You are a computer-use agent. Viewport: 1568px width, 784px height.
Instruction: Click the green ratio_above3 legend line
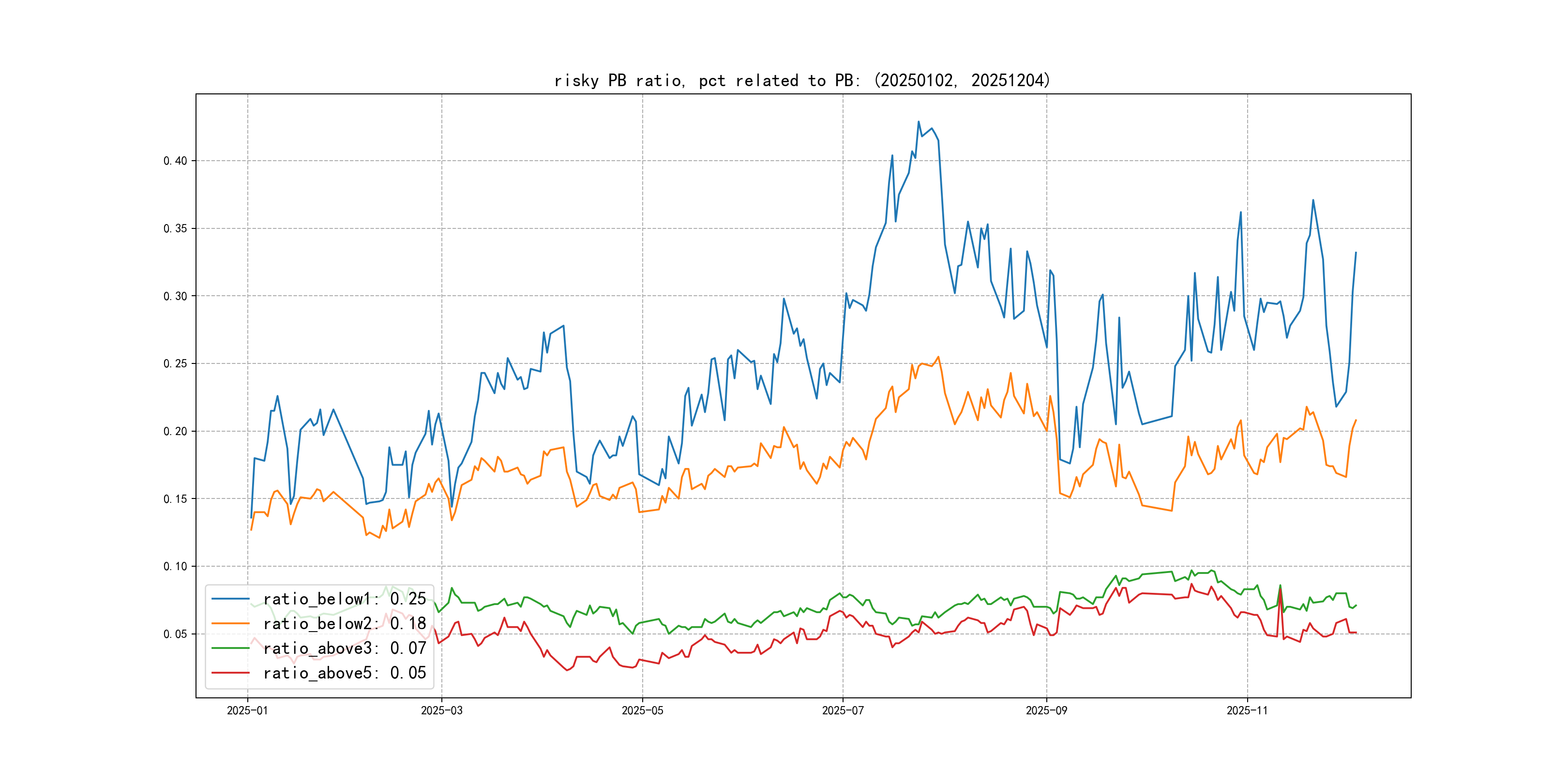point(230,648)
